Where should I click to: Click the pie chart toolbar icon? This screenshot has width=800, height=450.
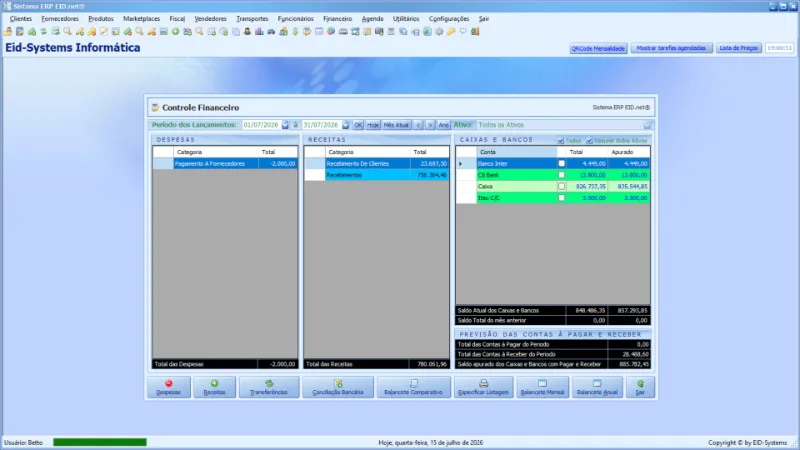click(331, 32)
